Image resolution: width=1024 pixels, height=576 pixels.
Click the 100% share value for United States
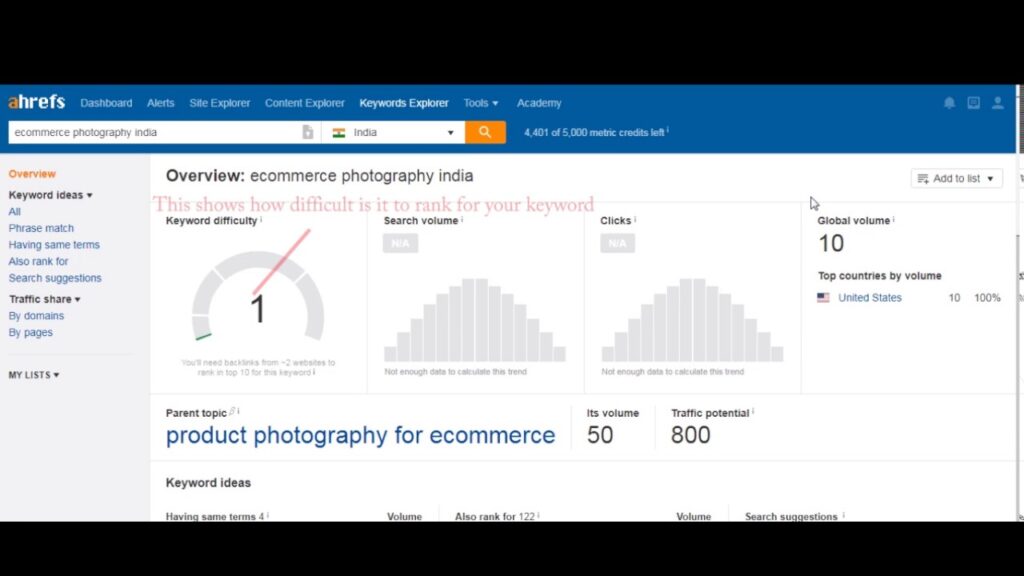click(987, 298)
